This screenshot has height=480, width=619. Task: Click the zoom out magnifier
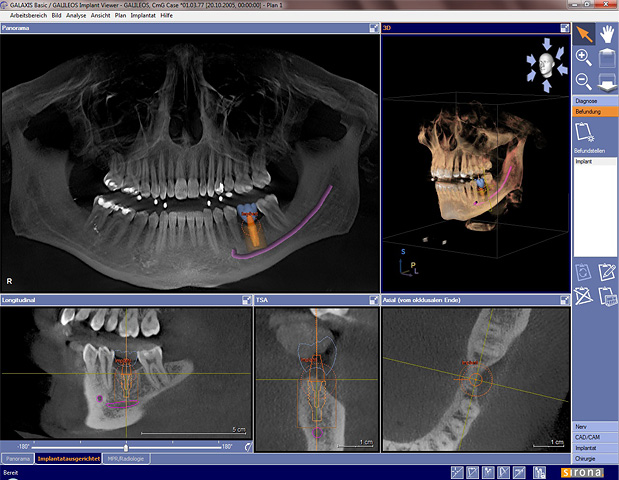tap(583, 81)
